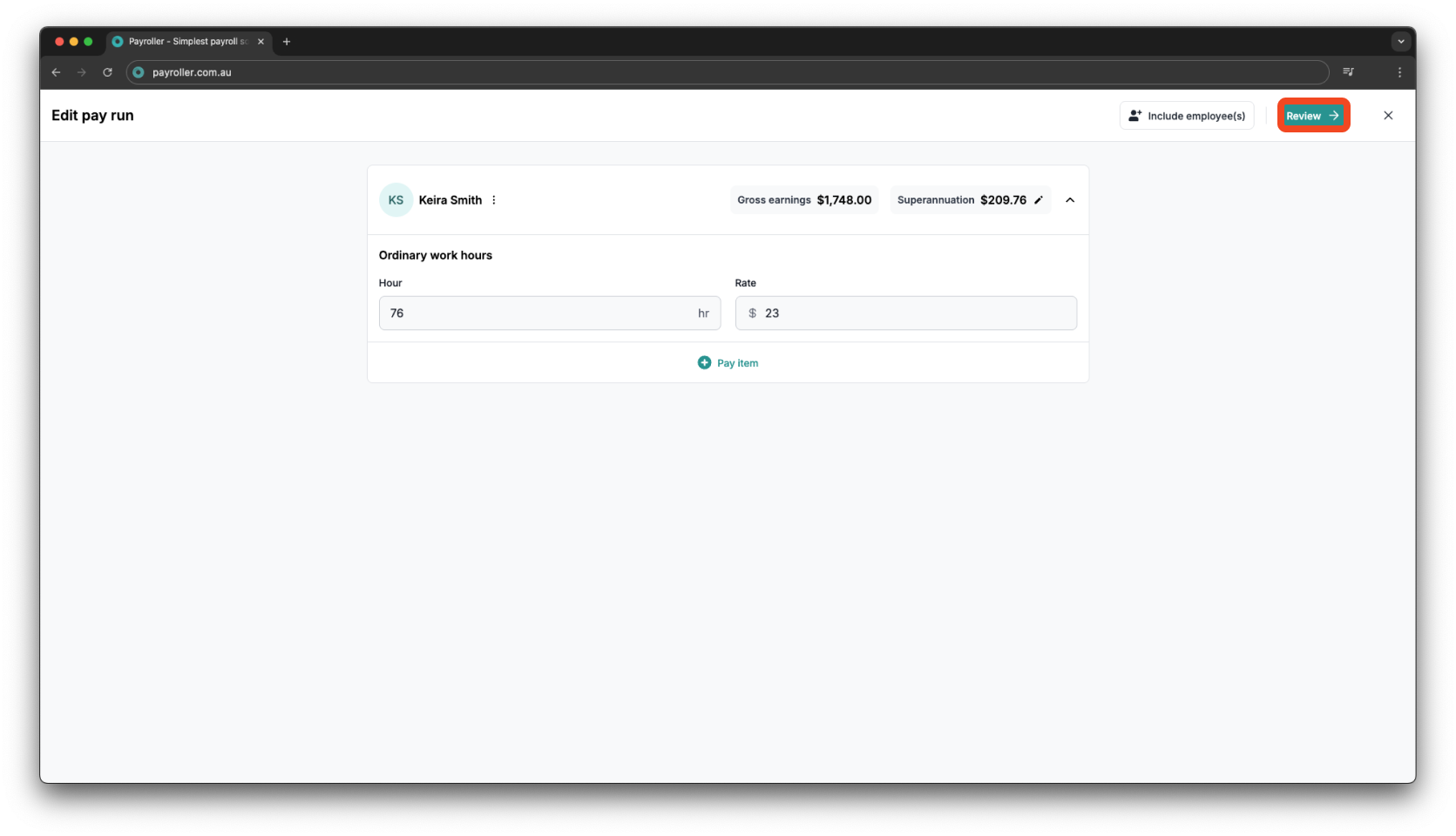Click the browser reload icon
This screenshot has width=1456, height=836.
pos(107,72)
